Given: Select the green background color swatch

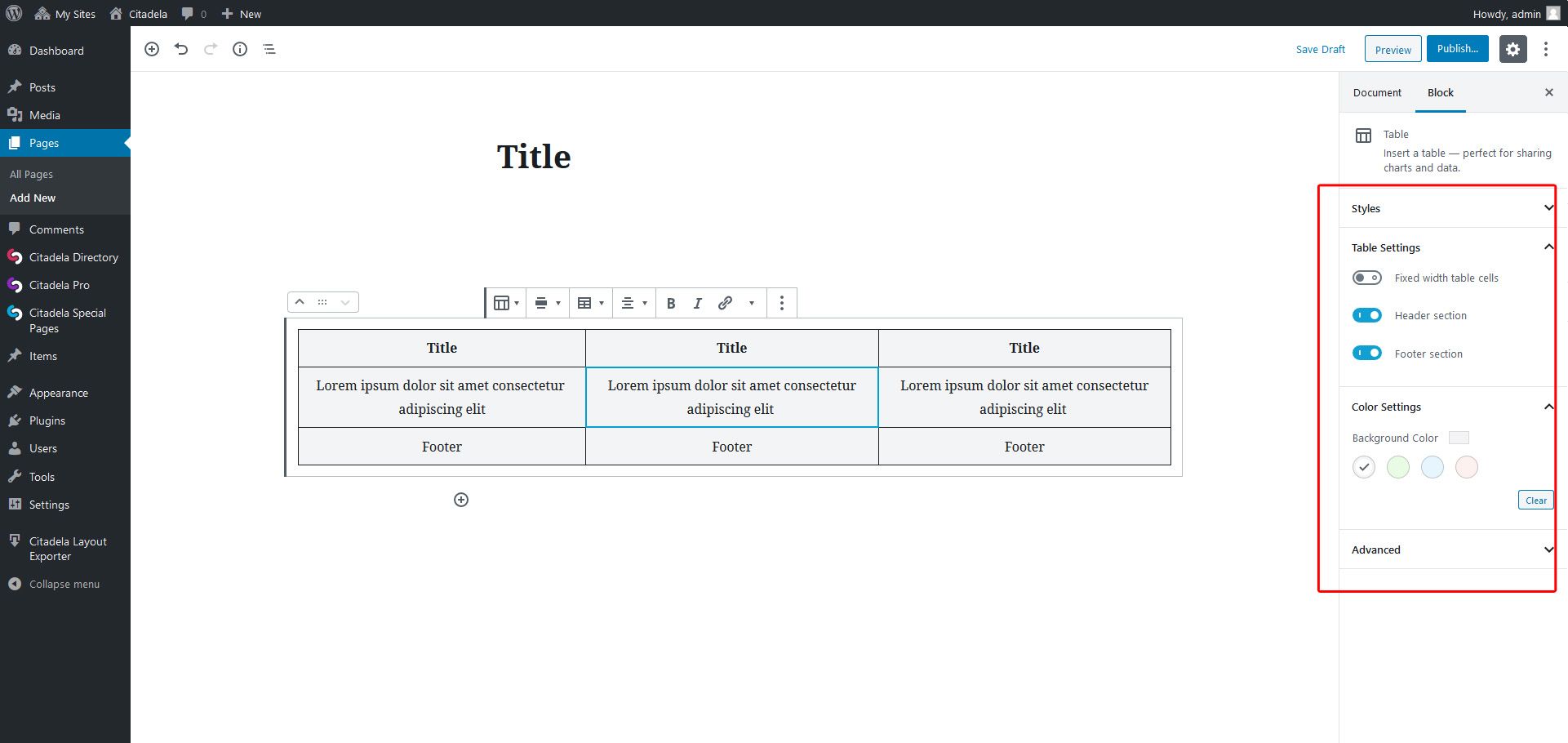Looking at the screenshot, I should [1397, 467].
